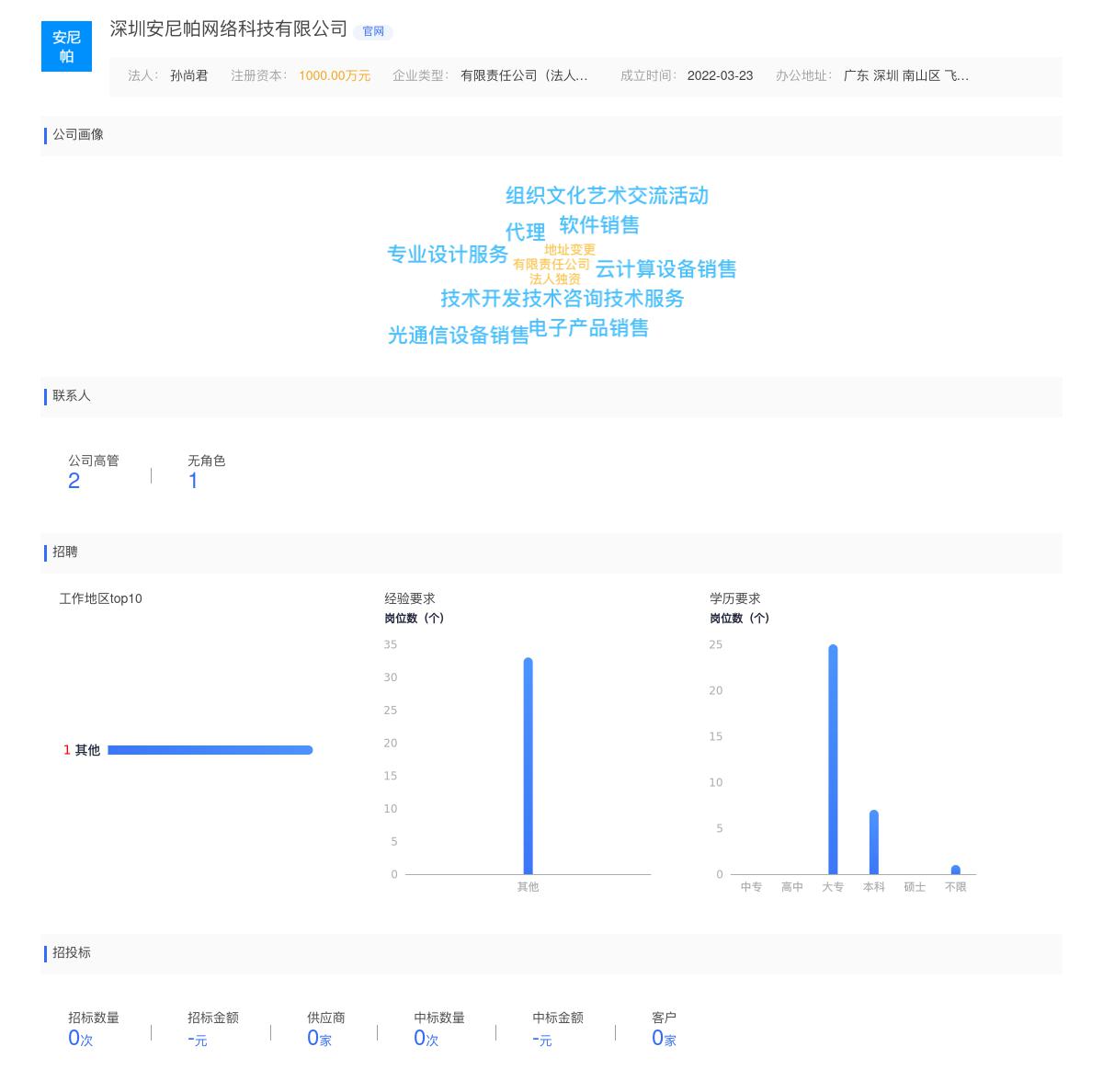Click enterprise type 有限责任公司（法人…
1103x1092 pixels.
coord(524,75)
